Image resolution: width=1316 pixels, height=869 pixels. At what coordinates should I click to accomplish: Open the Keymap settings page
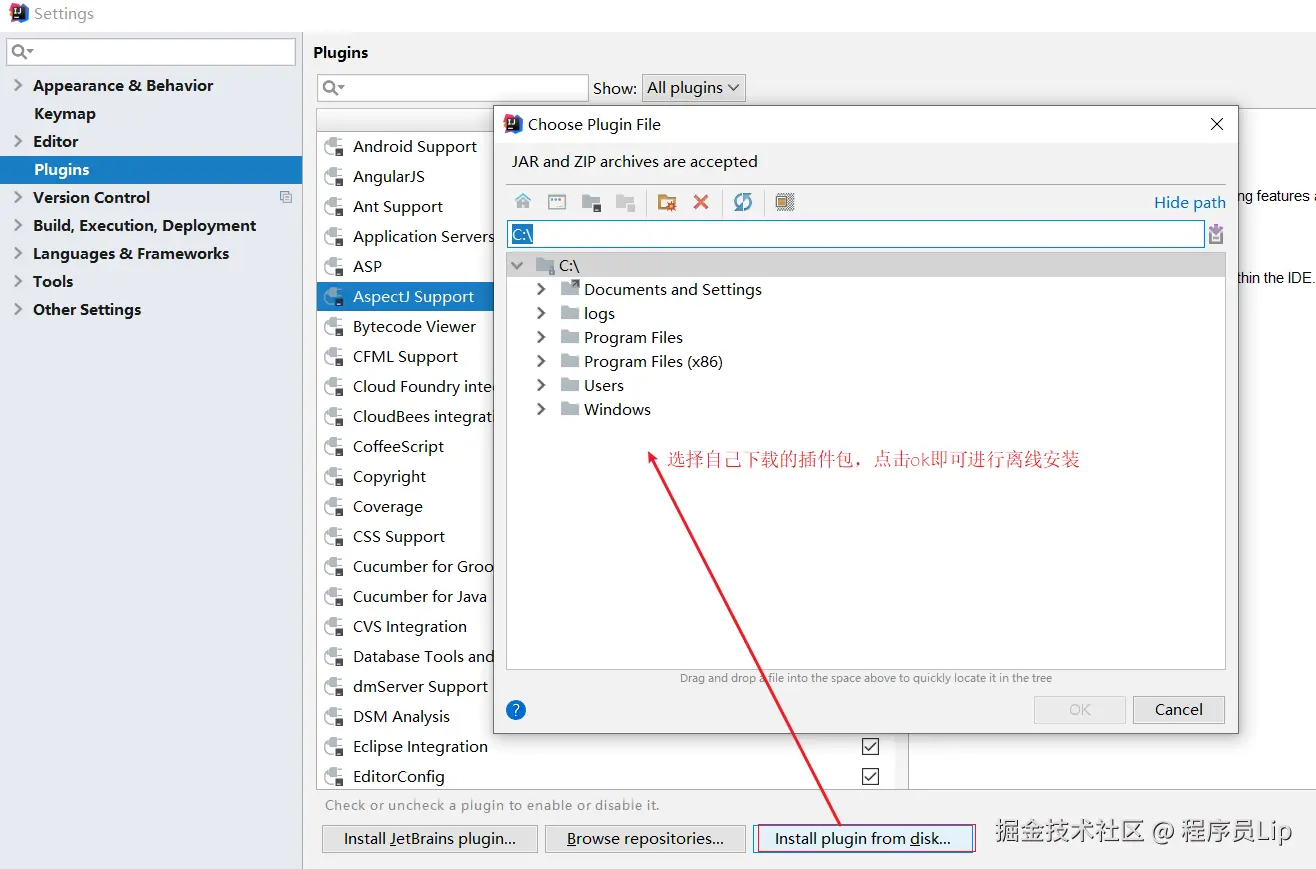pyautogui.click(x=65, y=113)
